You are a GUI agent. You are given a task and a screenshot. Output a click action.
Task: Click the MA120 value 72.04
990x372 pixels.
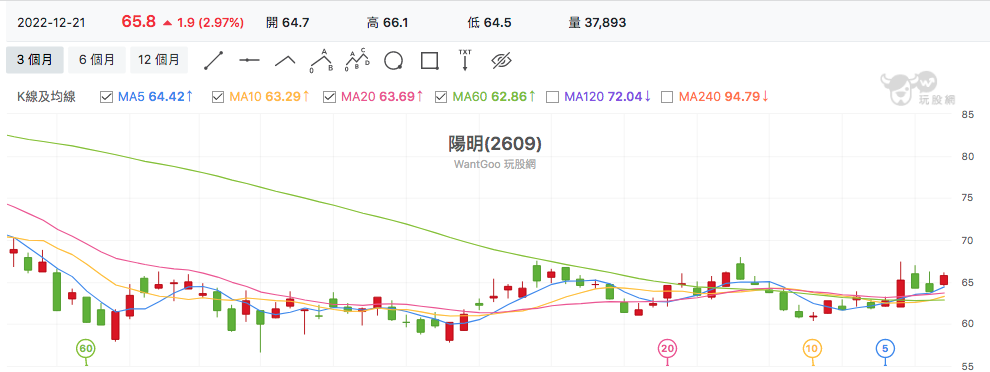click(625, 97)
